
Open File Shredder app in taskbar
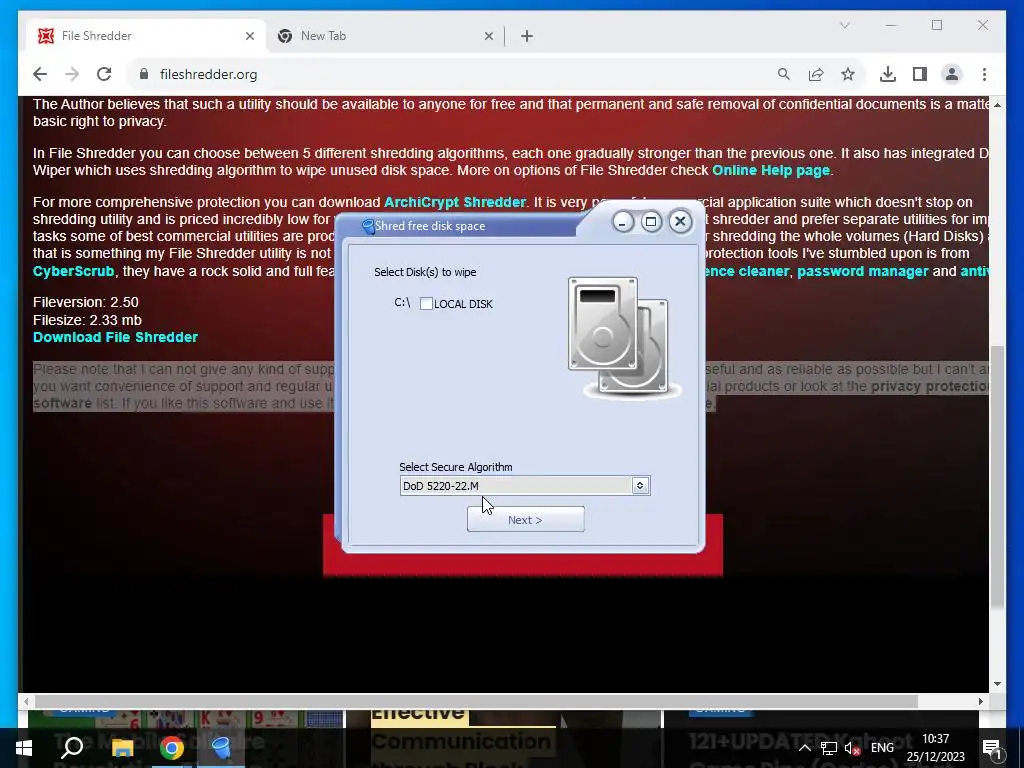(x=221, y=748)
